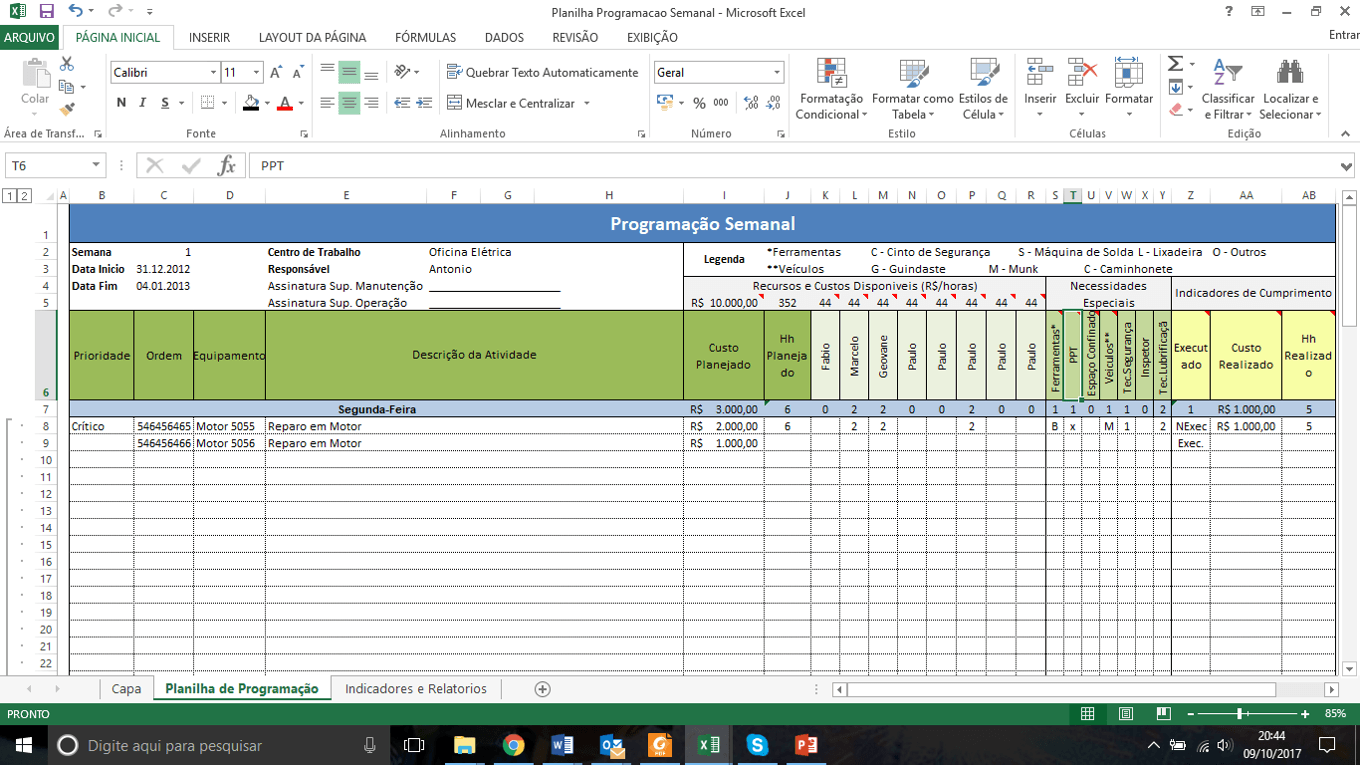Toggle Underline (S) formatting
This screenshot has width=1360, height=765.
click(165, 103)
